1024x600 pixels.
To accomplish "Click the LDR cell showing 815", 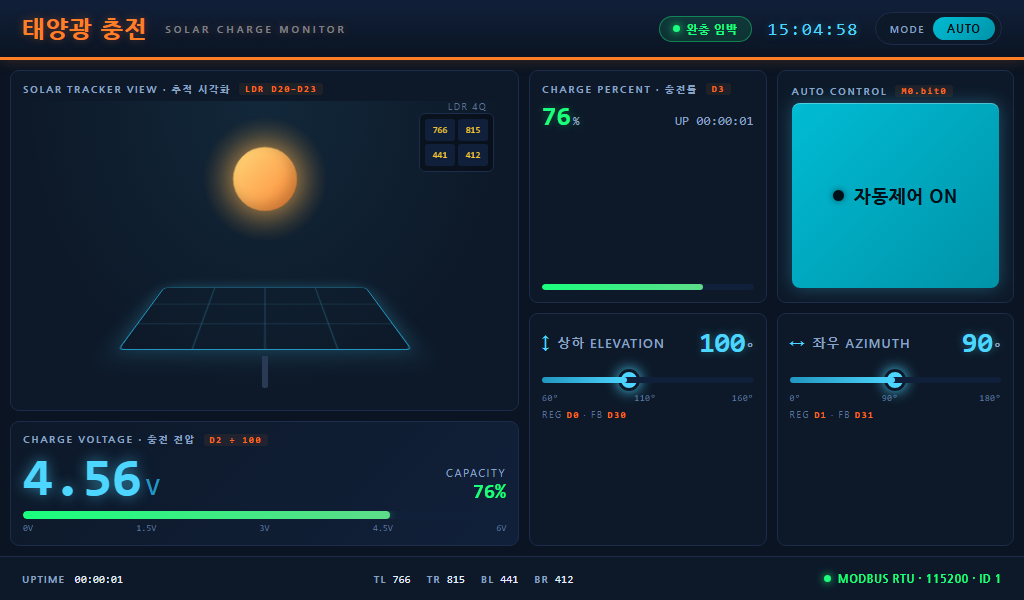I will point(473,130).
